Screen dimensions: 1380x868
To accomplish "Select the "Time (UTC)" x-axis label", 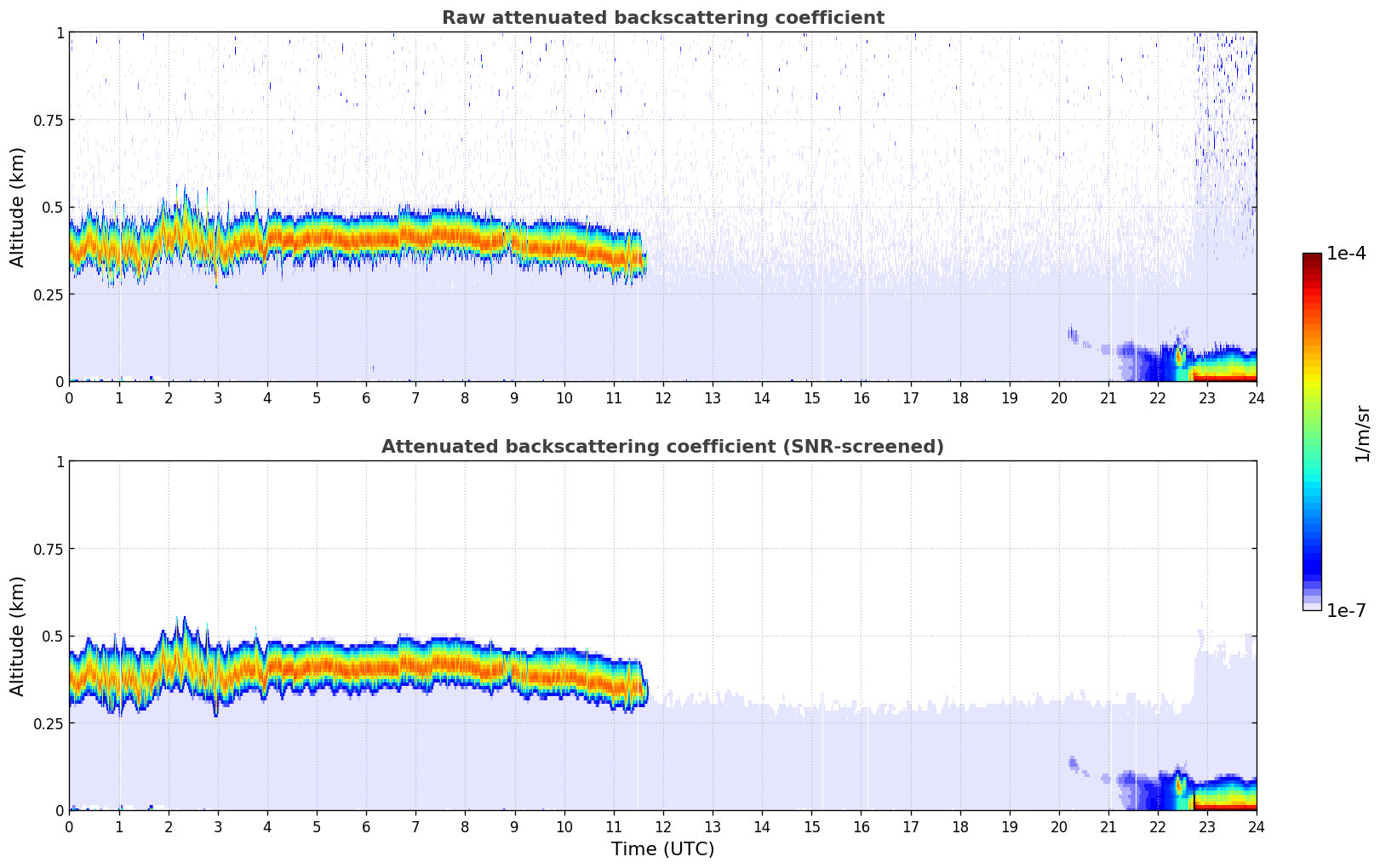I will tap(662, 849).
